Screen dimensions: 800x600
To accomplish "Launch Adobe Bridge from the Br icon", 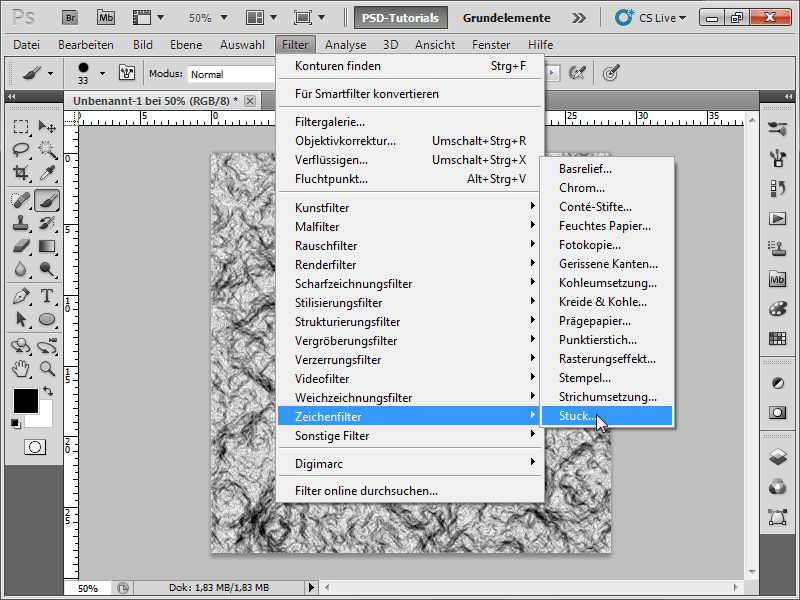I will click(70, 18).
